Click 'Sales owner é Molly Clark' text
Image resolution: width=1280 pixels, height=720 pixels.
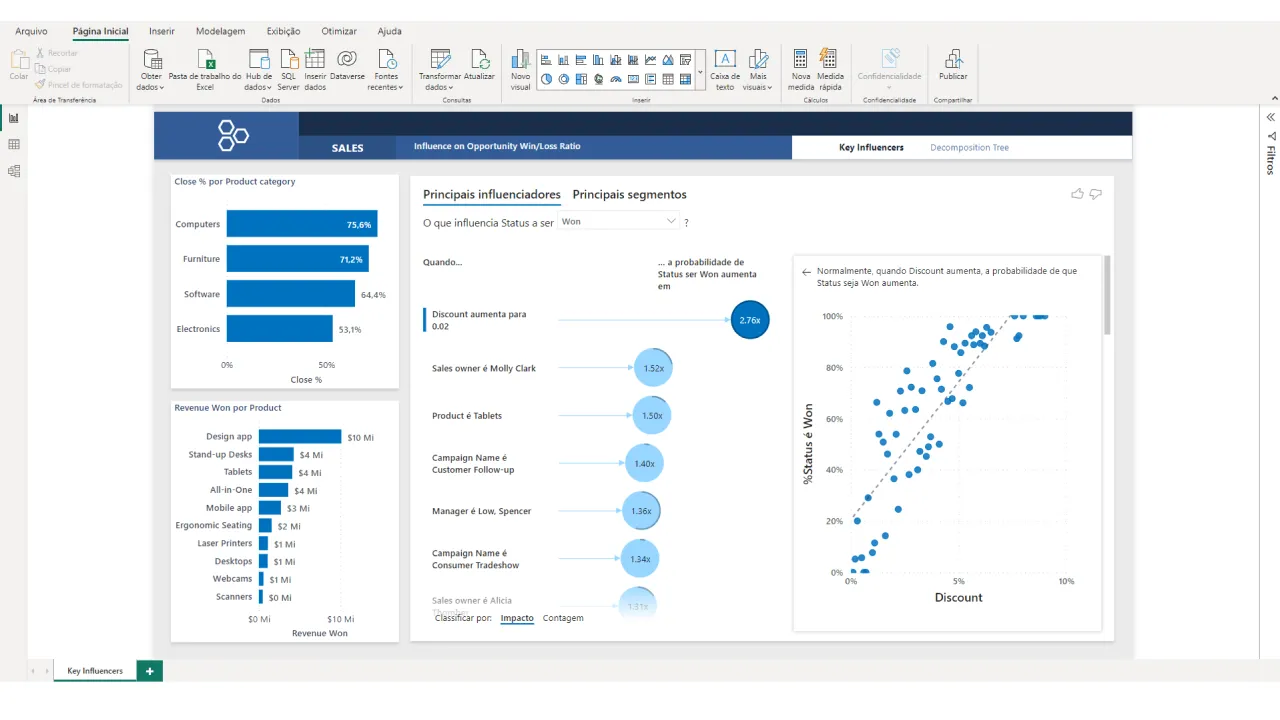[484, 368]
